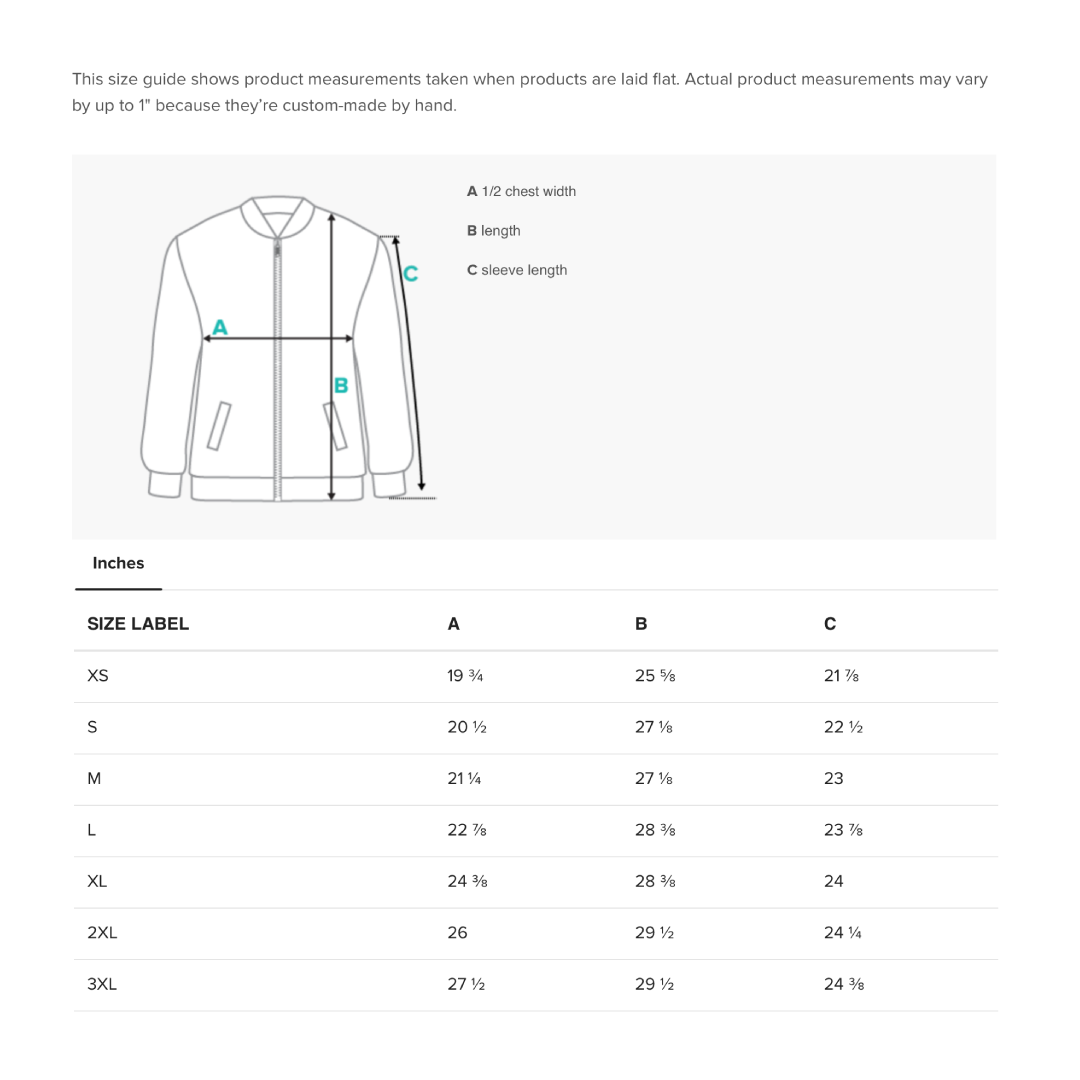The height and width of the screenshot is (1080, 1080).
Task: Select the M size row label
Action: (94, 778)
